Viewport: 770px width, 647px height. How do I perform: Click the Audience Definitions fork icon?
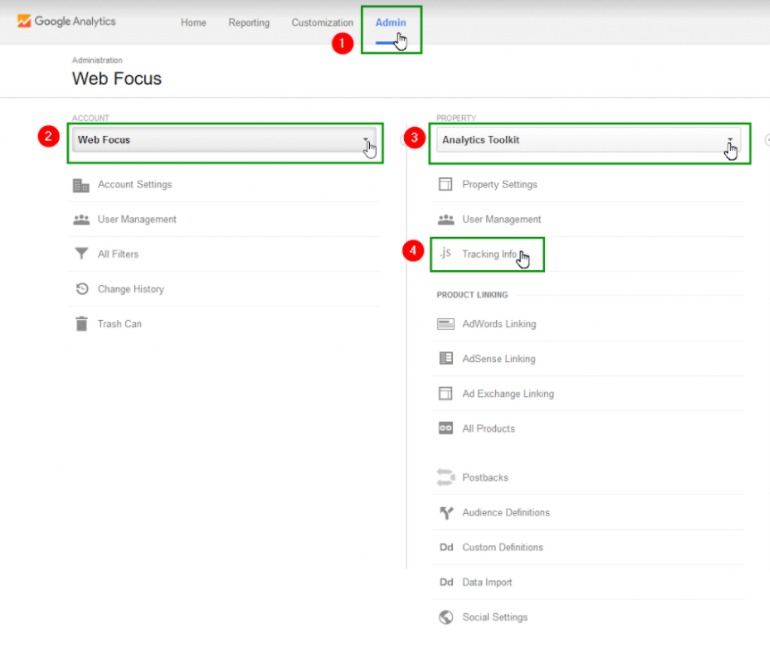[446, 513]
